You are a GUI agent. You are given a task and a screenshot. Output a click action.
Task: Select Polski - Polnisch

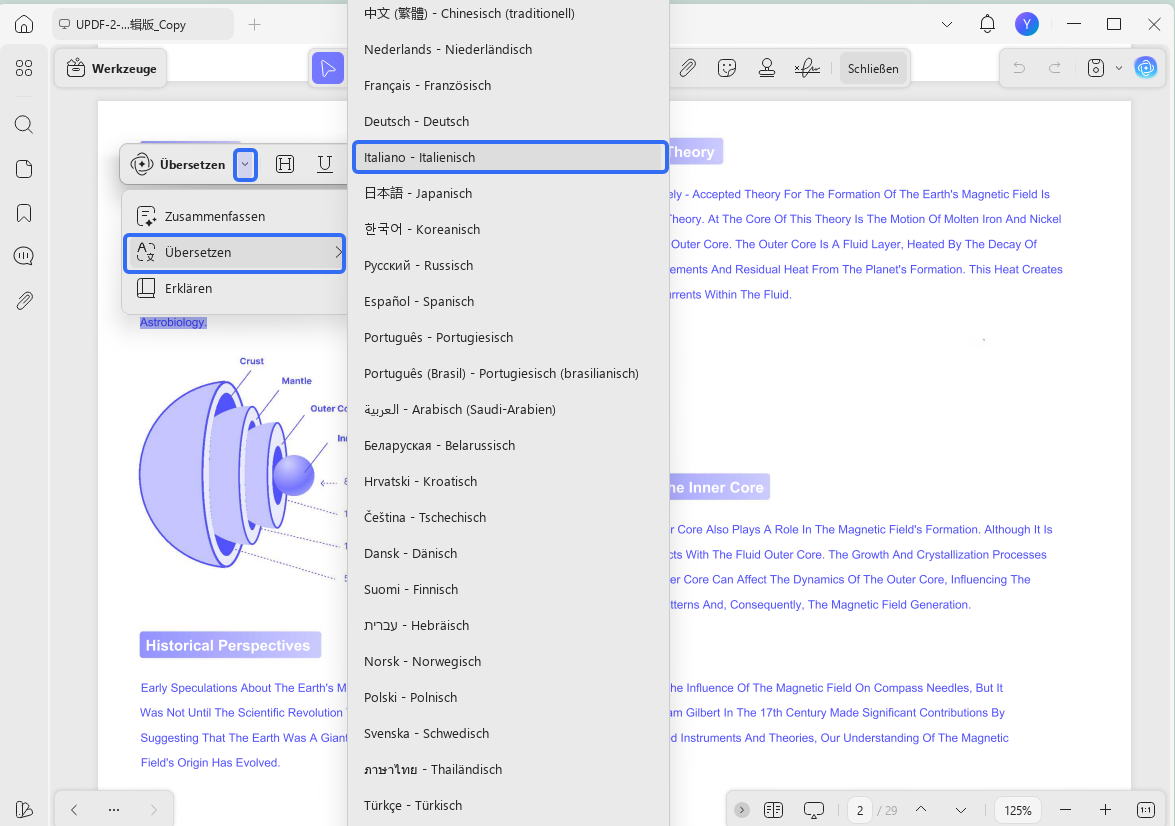click(x=509, y=697)
